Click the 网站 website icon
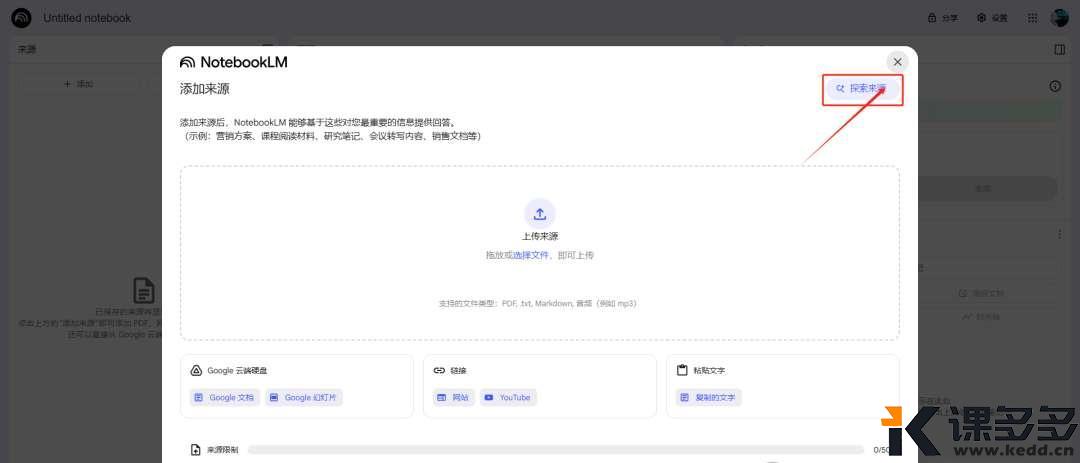The height and width of the screenshot is (463, 1080). click(442, 398)
